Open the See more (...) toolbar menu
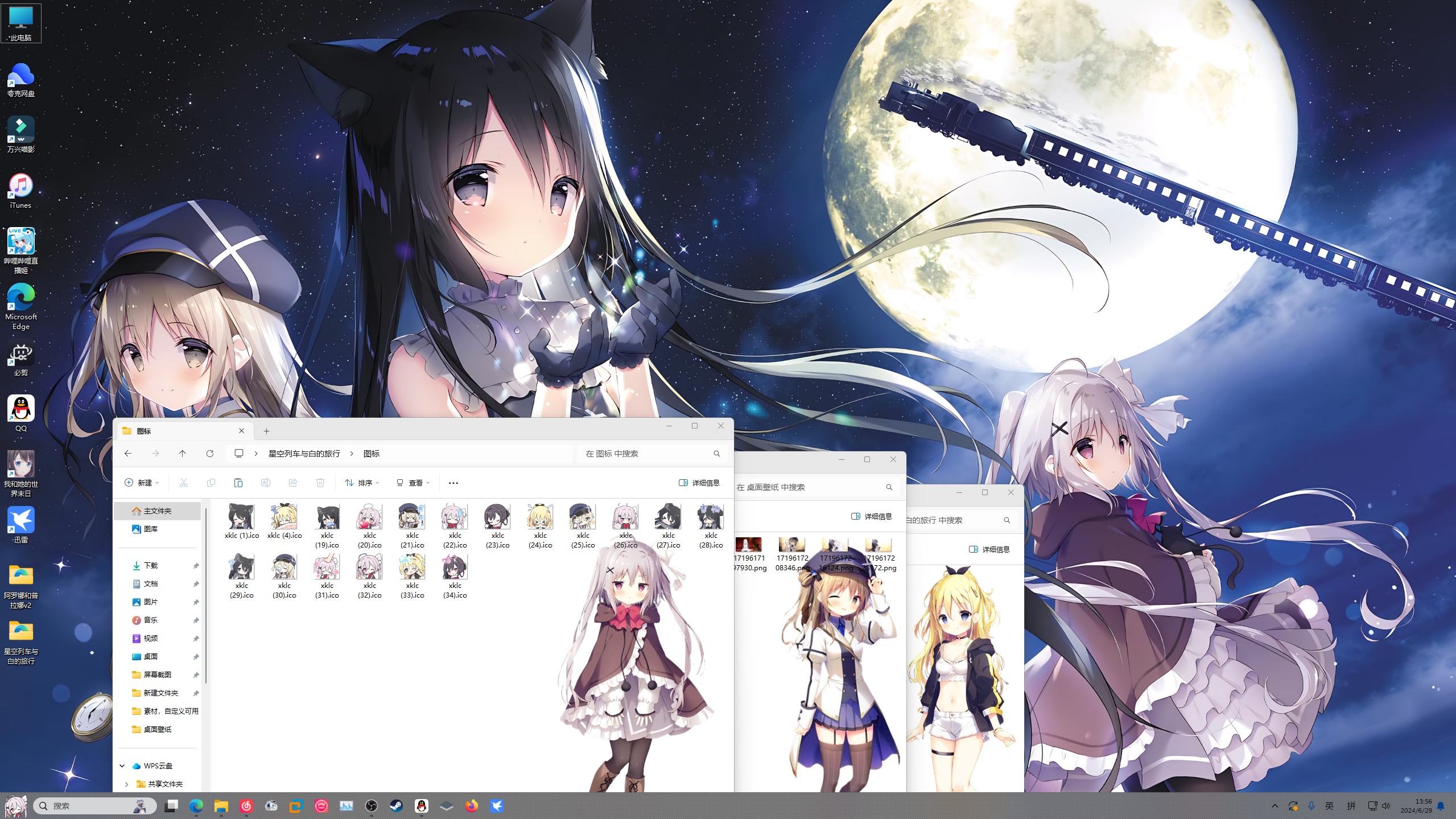The height and width of the screenshot is (819, 1456). point(453,483)
